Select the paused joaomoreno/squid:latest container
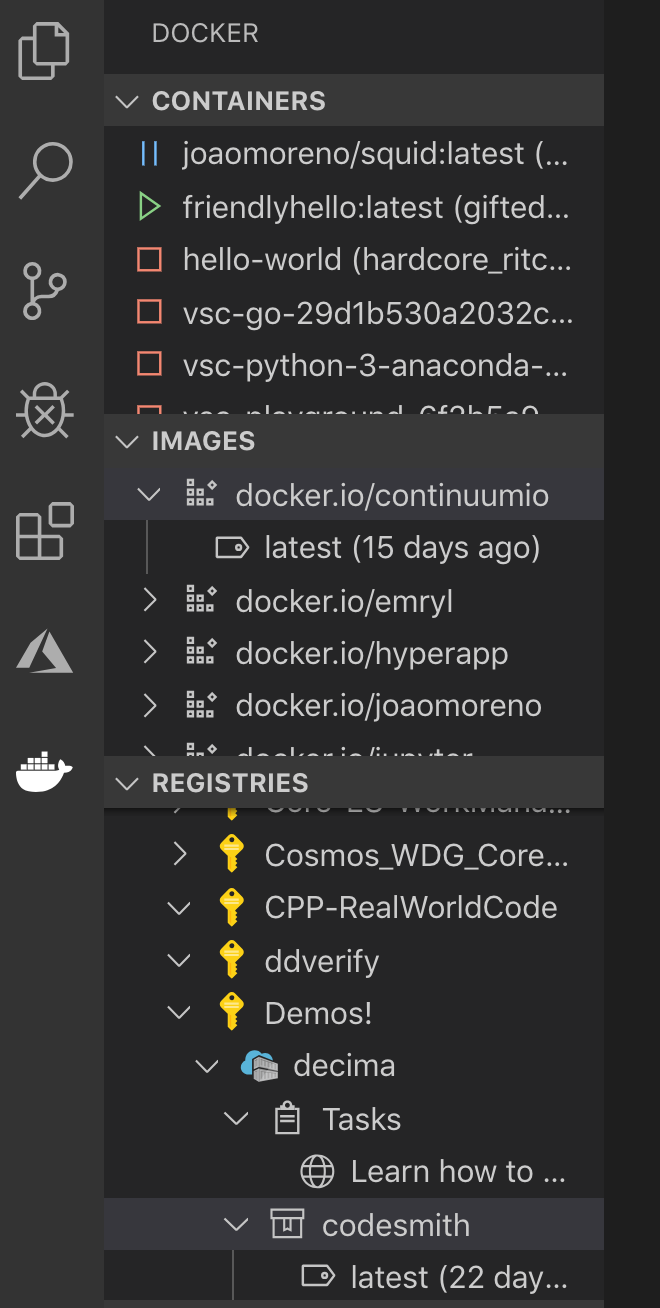This screenshot has height=1308, width=660. coord(354,154)
